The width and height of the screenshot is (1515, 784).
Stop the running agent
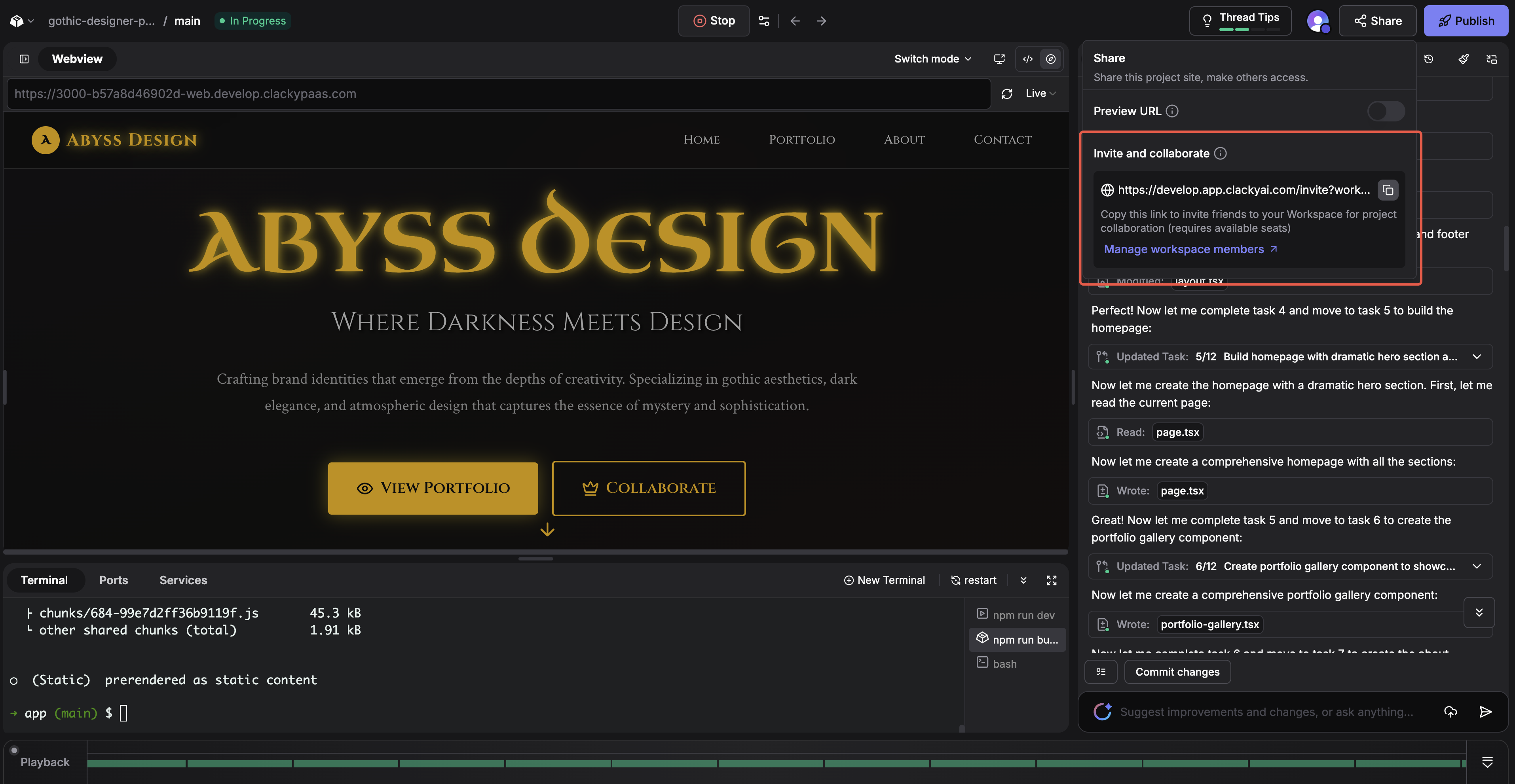[714, 21]
